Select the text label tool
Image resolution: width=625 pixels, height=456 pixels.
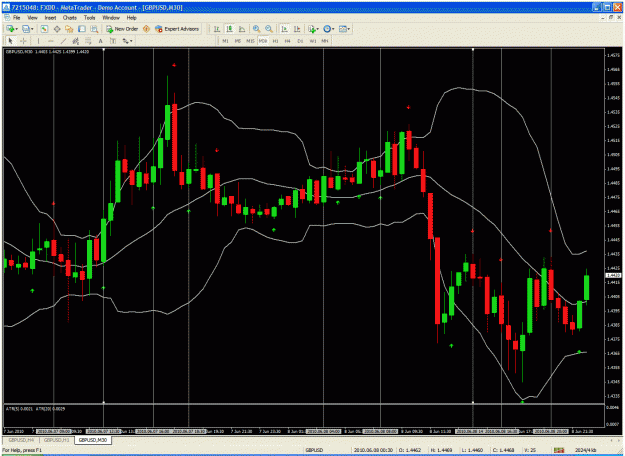click(113, 41)
